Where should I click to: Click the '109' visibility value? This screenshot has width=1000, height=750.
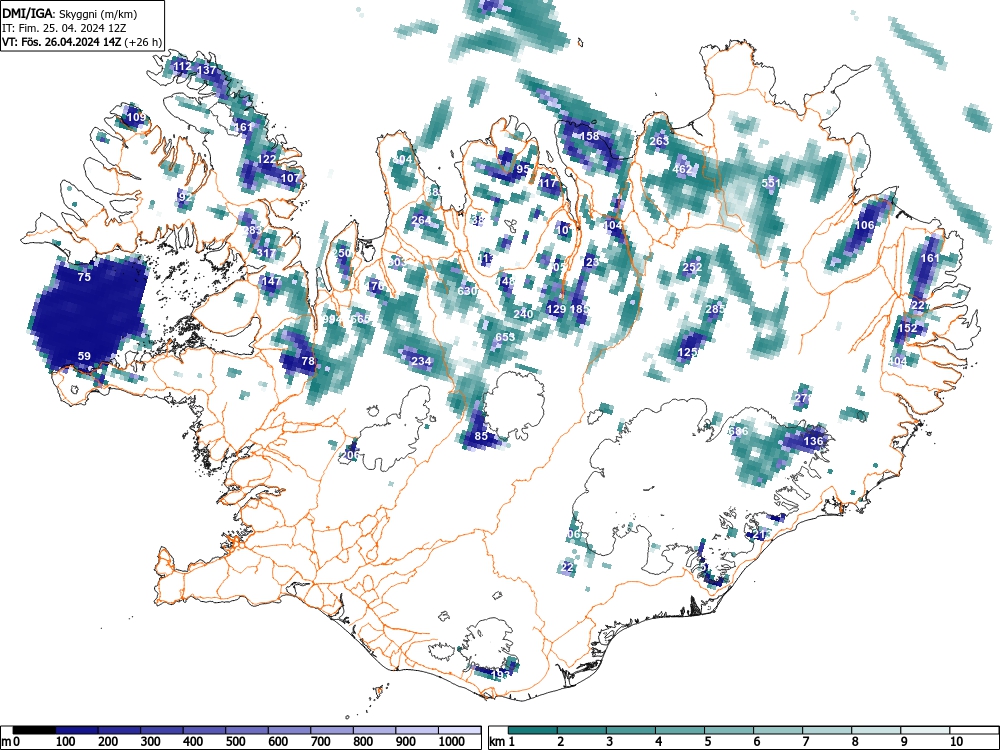tap(136, 117)
